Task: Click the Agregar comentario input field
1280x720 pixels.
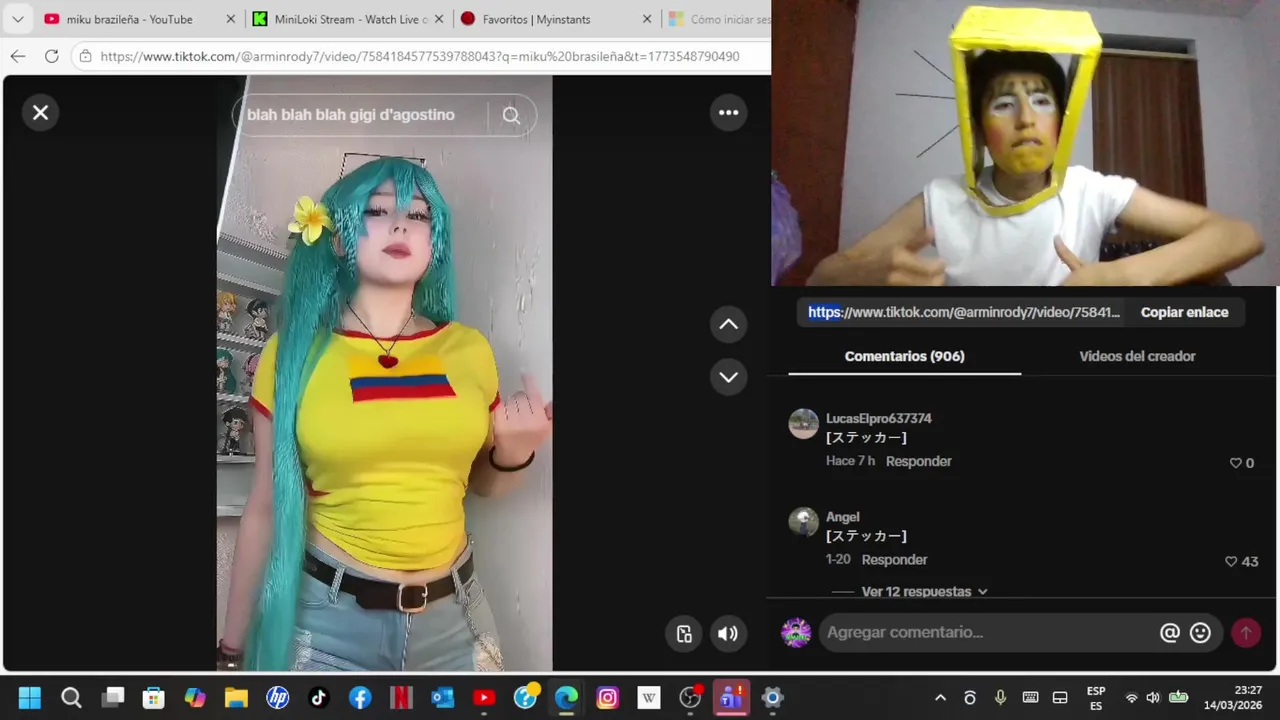Action: [x=985, y=632]
